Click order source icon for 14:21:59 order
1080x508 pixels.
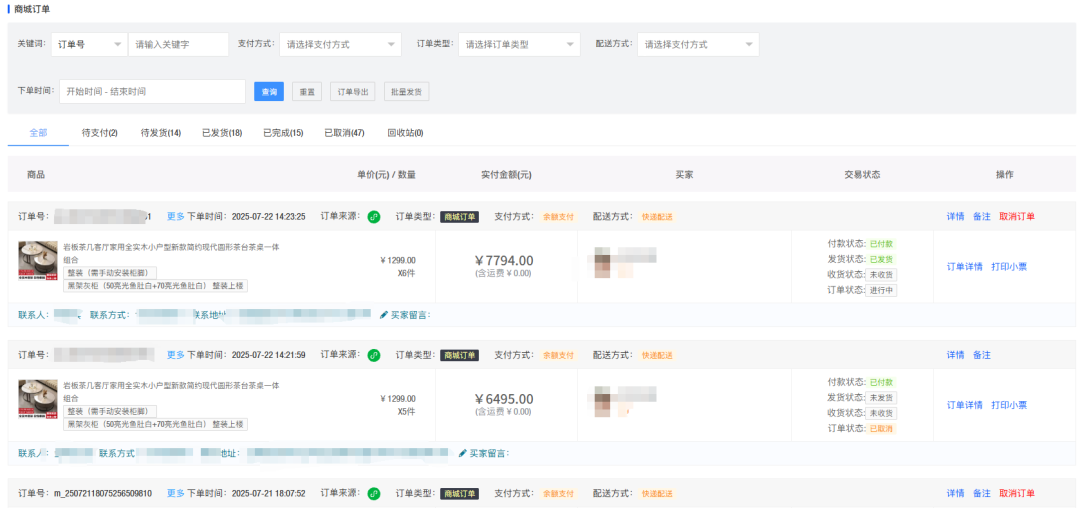tap(374, 355)
